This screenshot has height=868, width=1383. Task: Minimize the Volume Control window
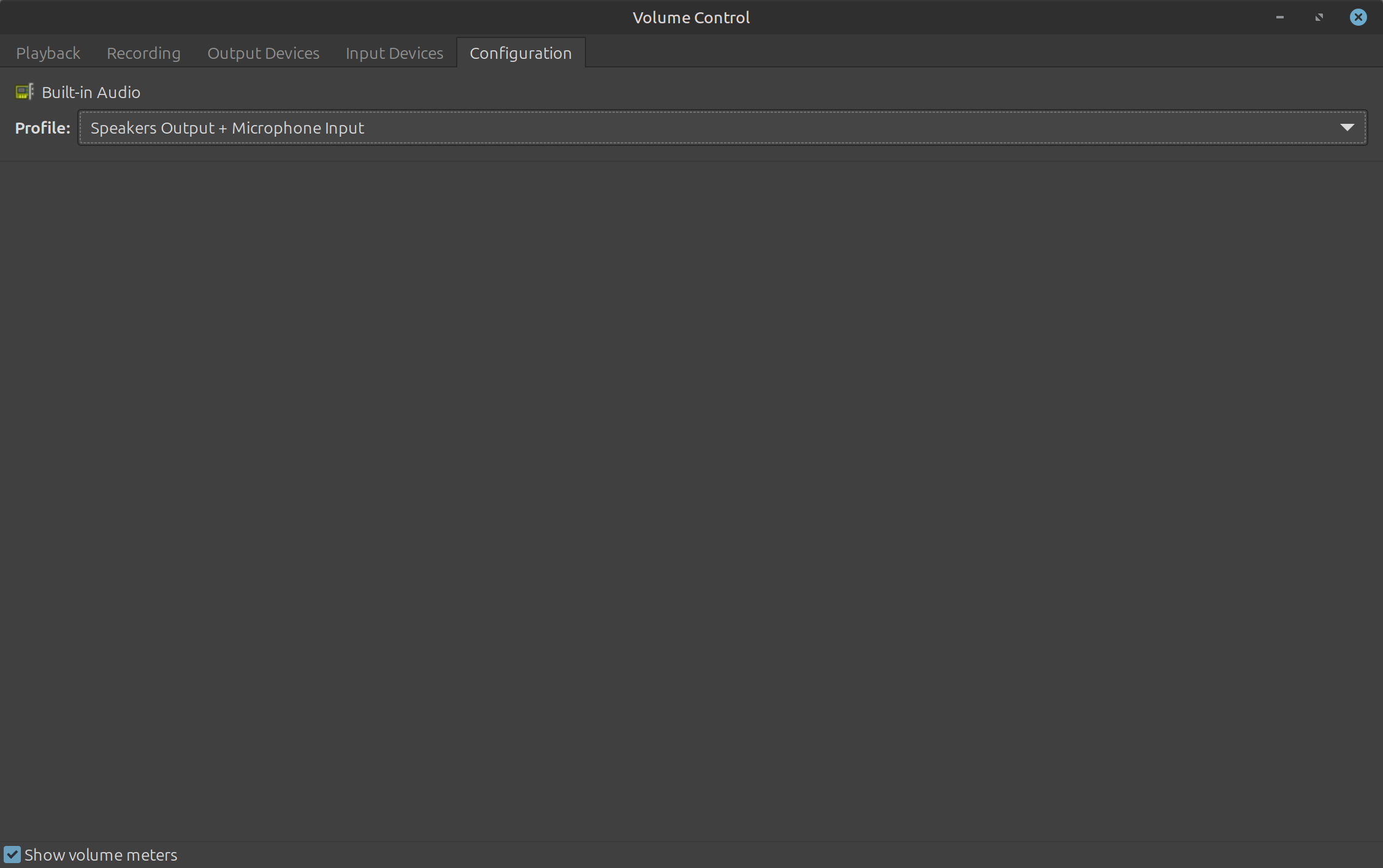click(1279, 17)
